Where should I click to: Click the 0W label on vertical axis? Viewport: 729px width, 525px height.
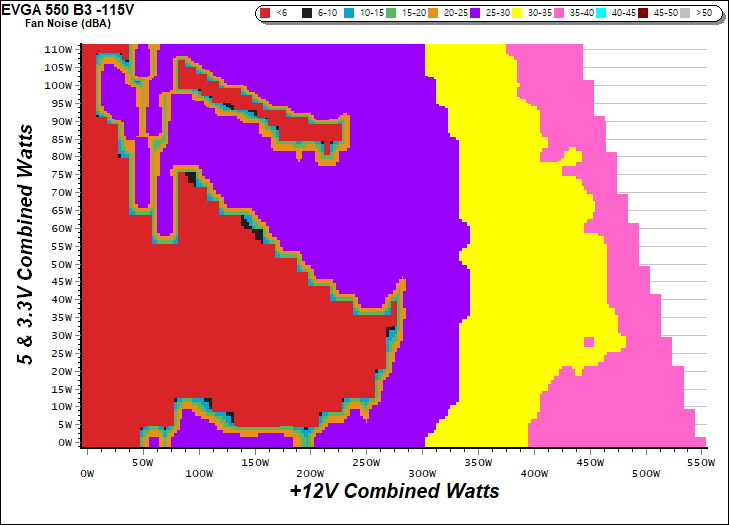(65, 442)
